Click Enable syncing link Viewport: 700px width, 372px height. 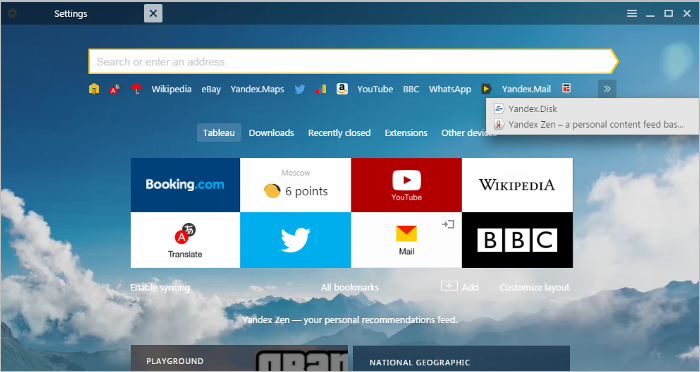pyautogui.click(x=160, y=288)
